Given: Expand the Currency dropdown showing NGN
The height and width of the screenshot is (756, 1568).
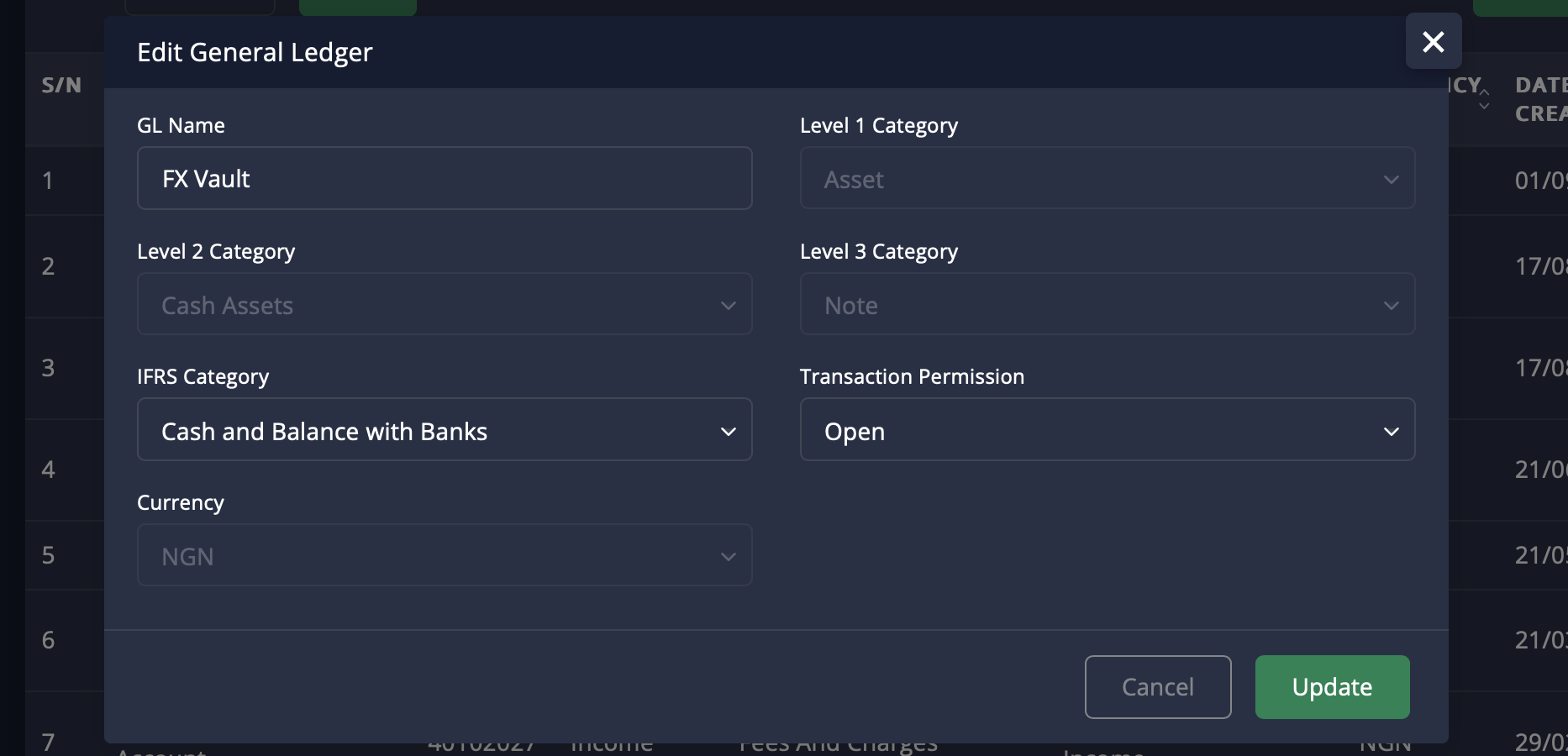Looking at the screenshot, I should point(444,555).
